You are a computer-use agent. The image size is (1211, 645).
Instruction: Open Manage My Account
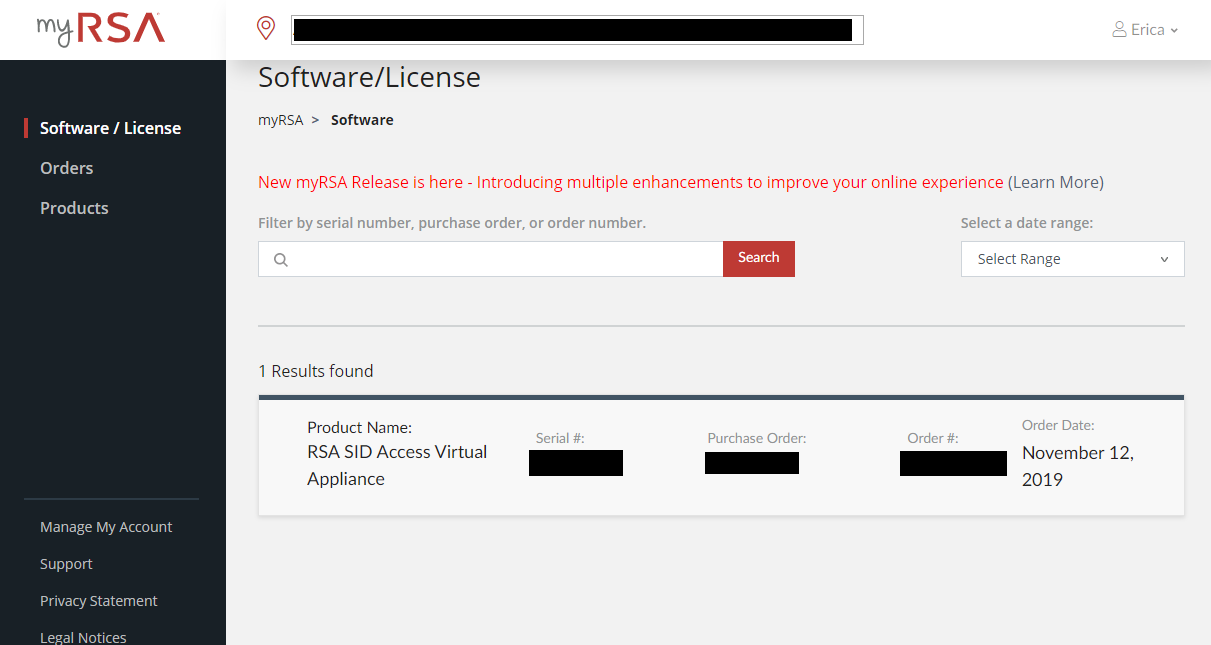105,526
